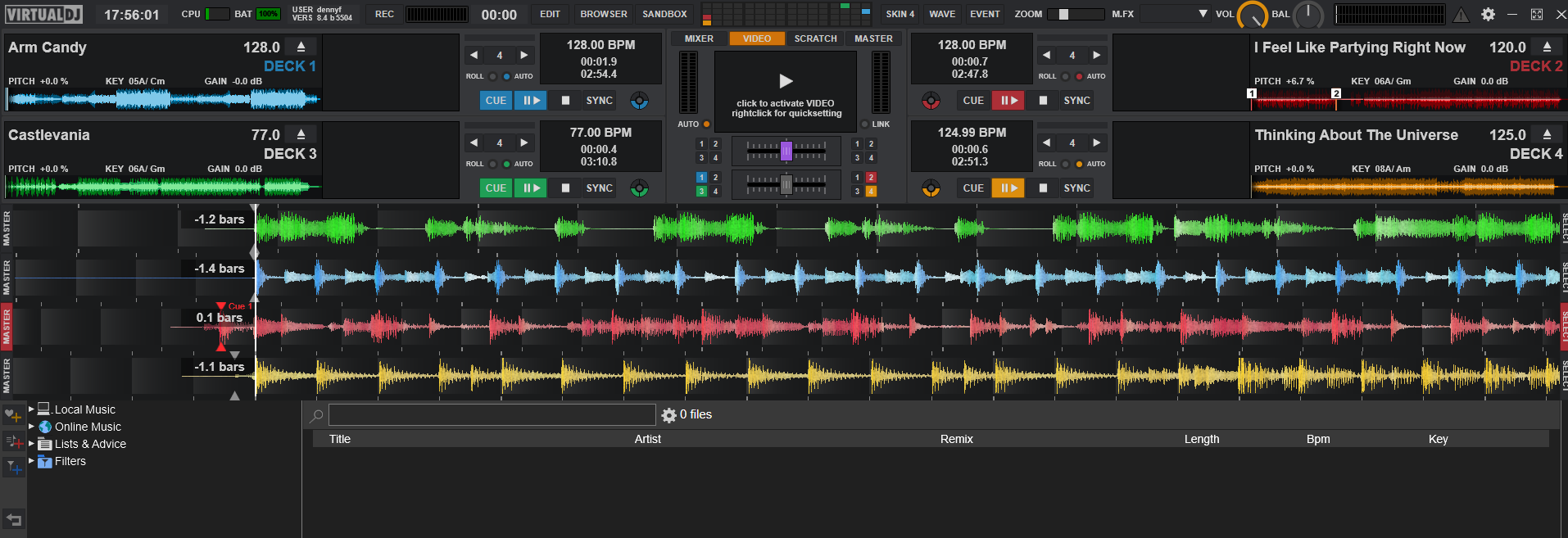This screenshot has height=538, width=1568.
Task: Click SYNC on Deck 4
Action: [1076, 188]
